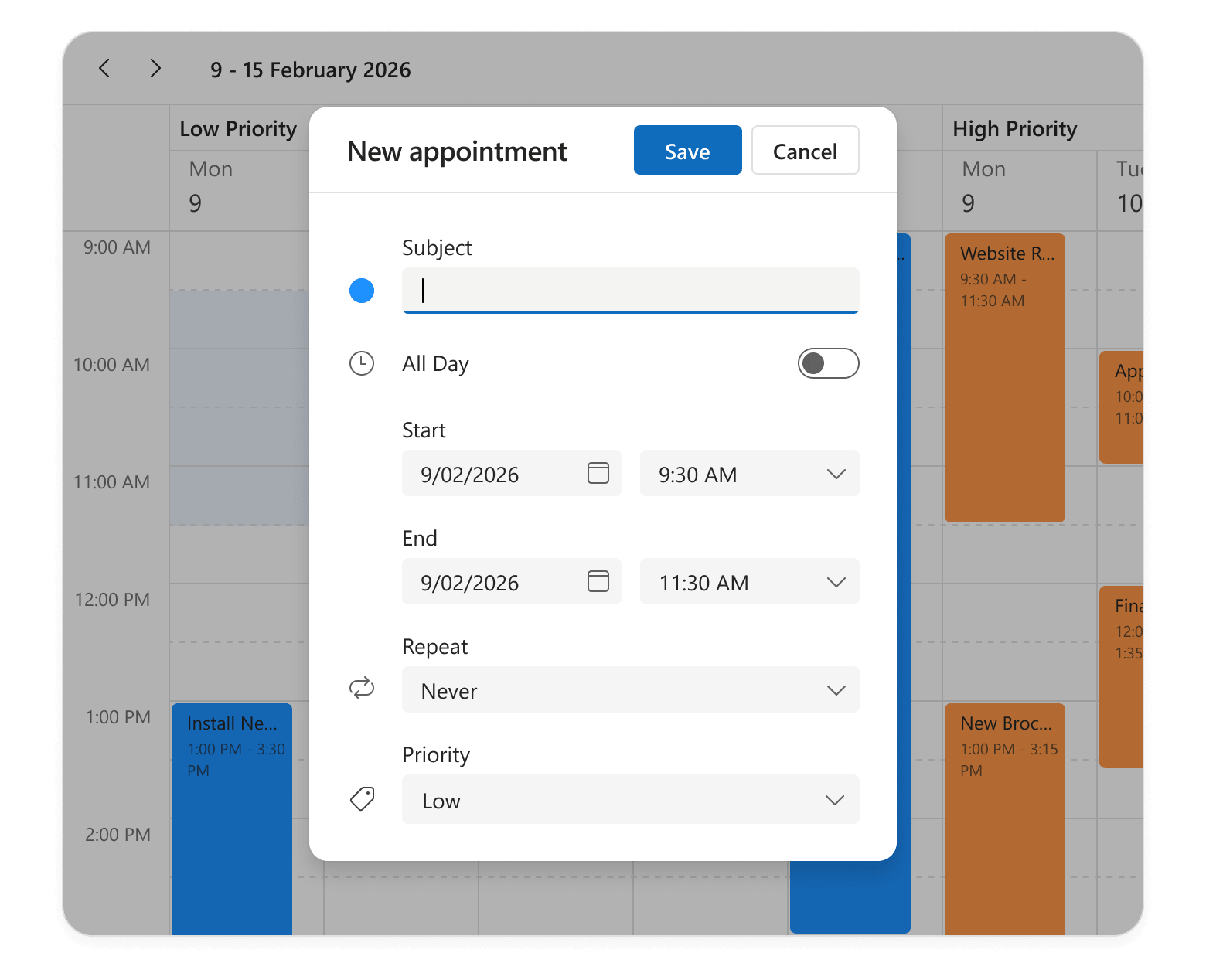Click the priority tag icon

(362, 799)
